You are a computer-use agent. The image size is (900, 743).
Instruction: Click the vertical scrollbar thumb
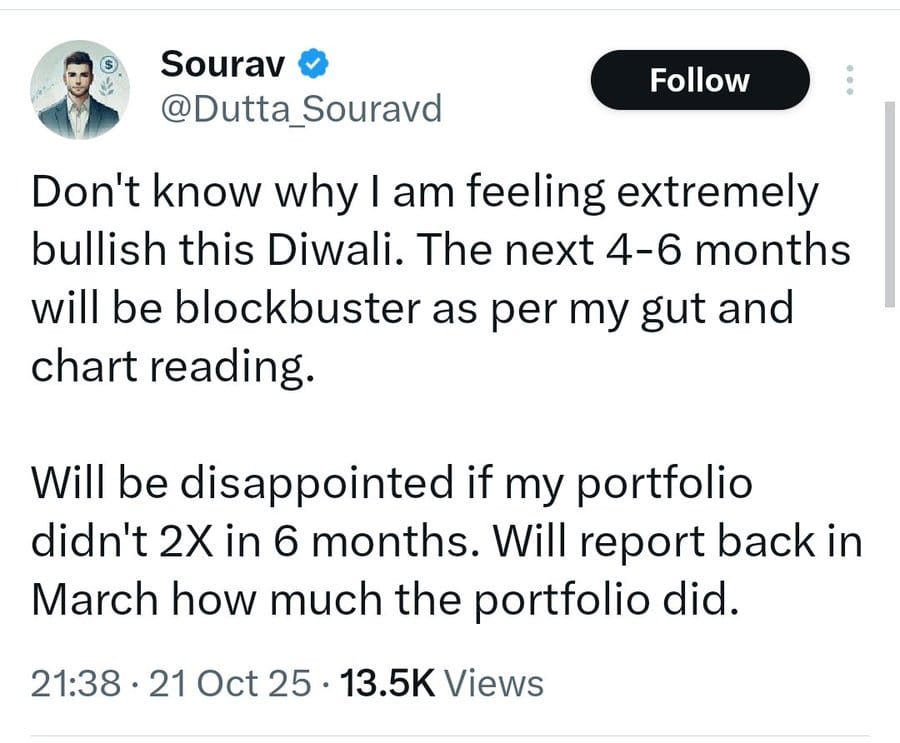click(891, 200)
